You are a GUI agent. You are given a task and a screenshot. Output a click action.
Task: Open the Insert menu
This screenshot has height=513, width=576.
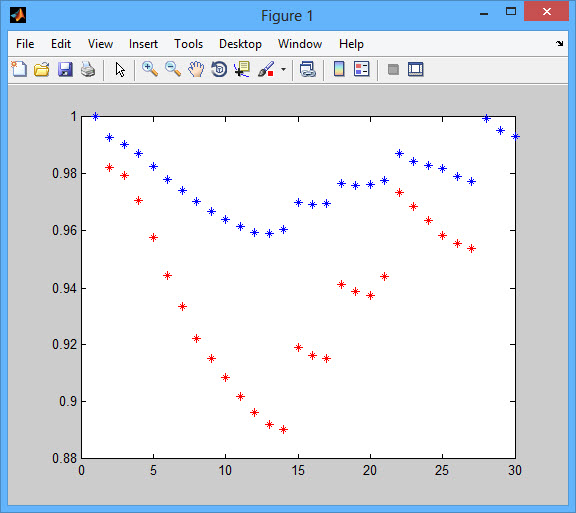[x=143, y=44]
